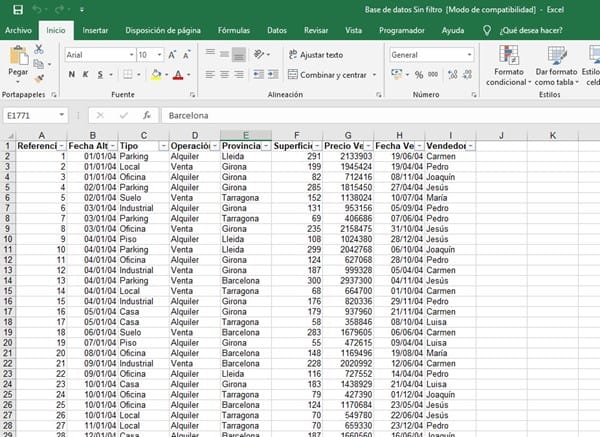600x437 pixels.
Task: Click the insert function fx icon
Action: click(146, 115)
